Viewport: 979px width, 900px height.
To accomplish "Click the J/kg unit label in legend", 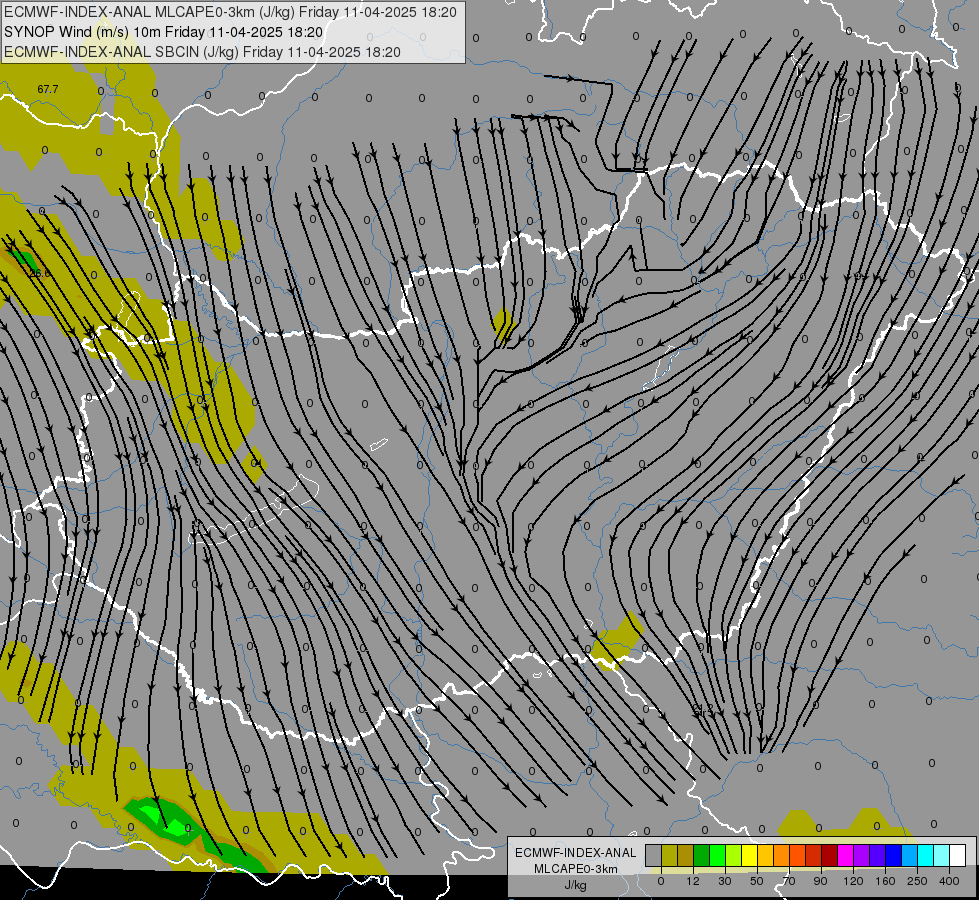I will point(575,885).
